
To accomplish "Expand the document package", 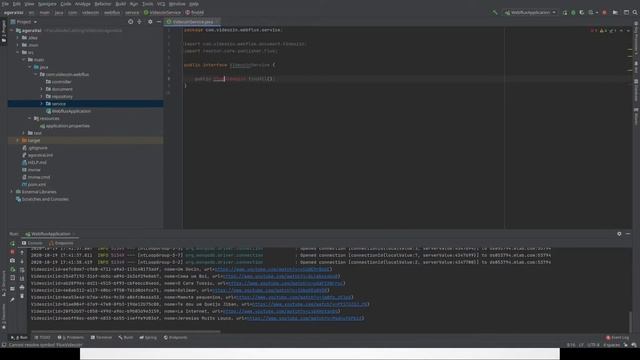I will [x=41, y=89].
